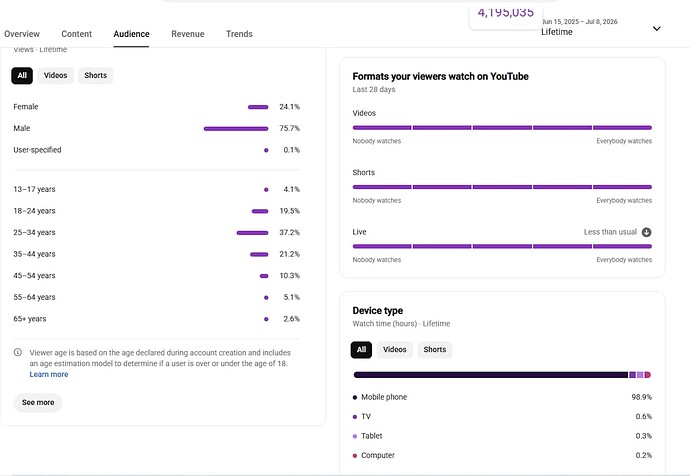Click the TV legend dot
Screen dimensions: 690x476
(355, 417)
